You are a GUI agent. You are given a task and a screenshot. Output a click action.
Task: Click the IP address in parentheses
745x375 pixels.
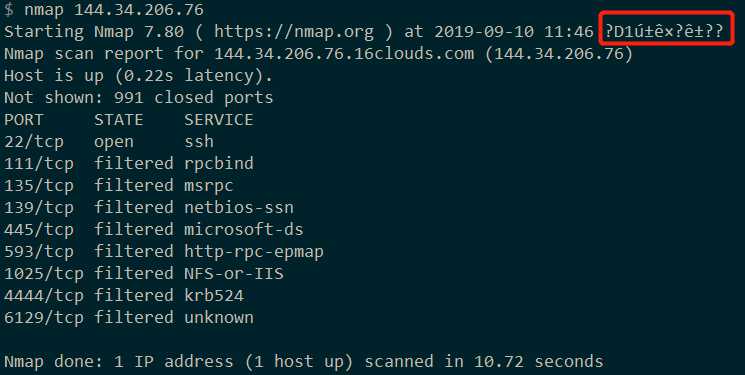point(559,53)
